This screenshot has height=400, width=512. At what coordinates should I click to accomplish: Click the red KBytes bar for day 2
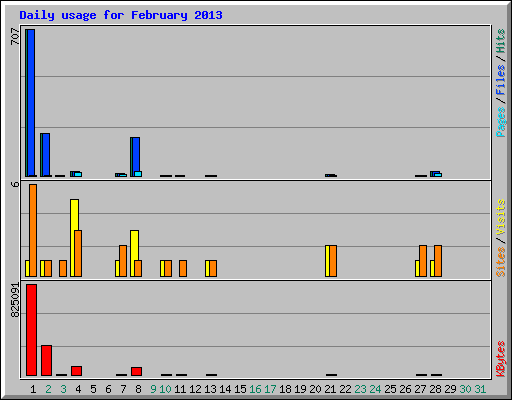(47, 360)
